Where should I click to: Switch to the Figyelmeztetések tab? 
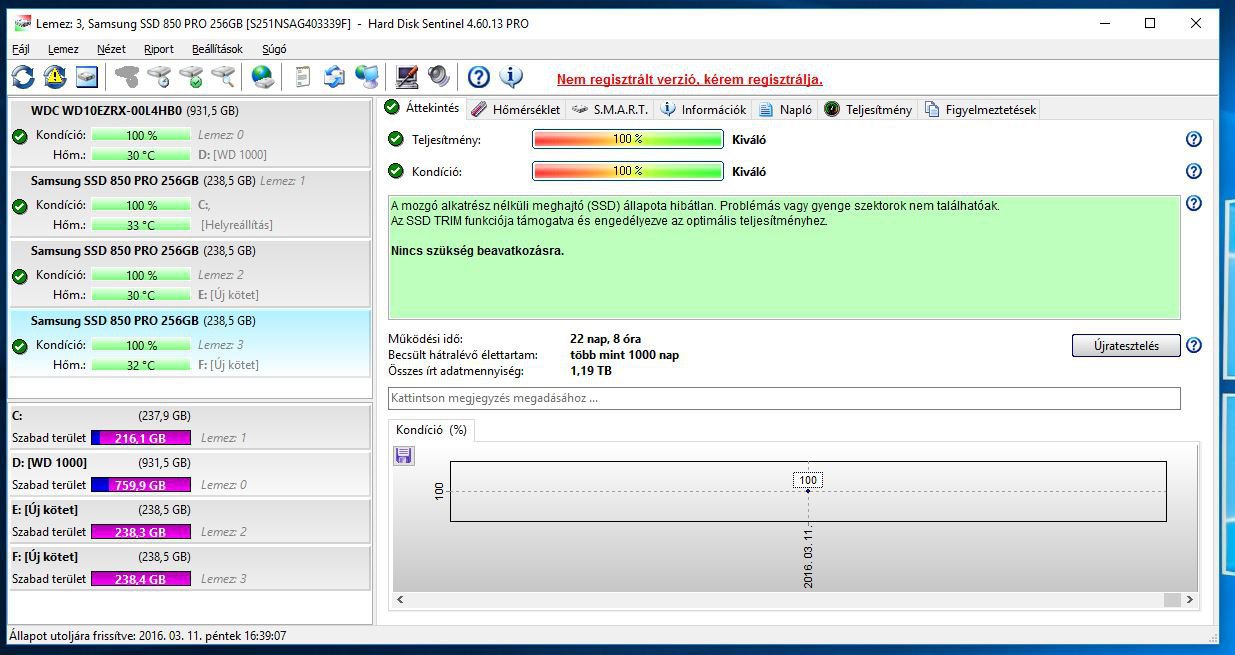click(x=981, y=109)
